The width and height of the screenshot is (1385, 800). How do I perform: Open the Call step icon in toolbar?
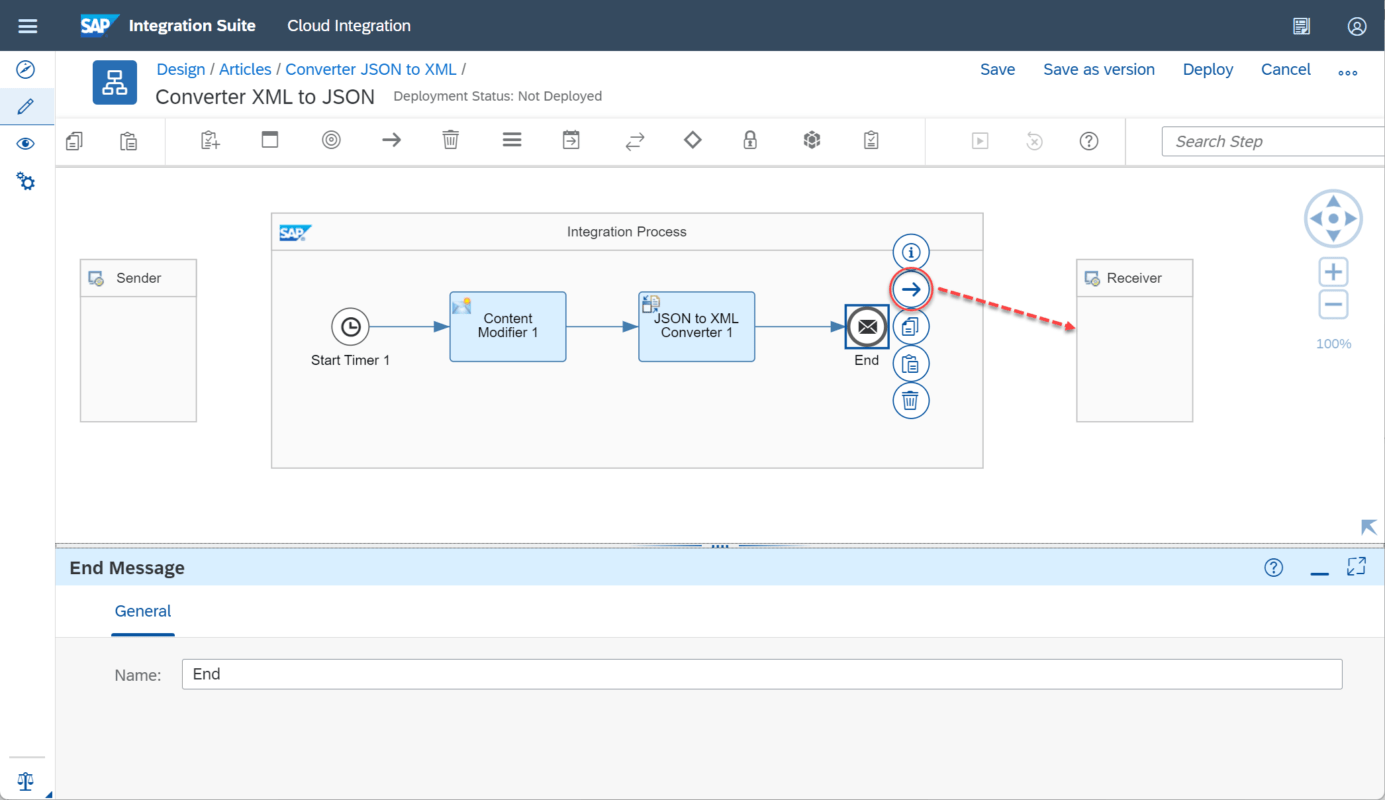[571, 140]
